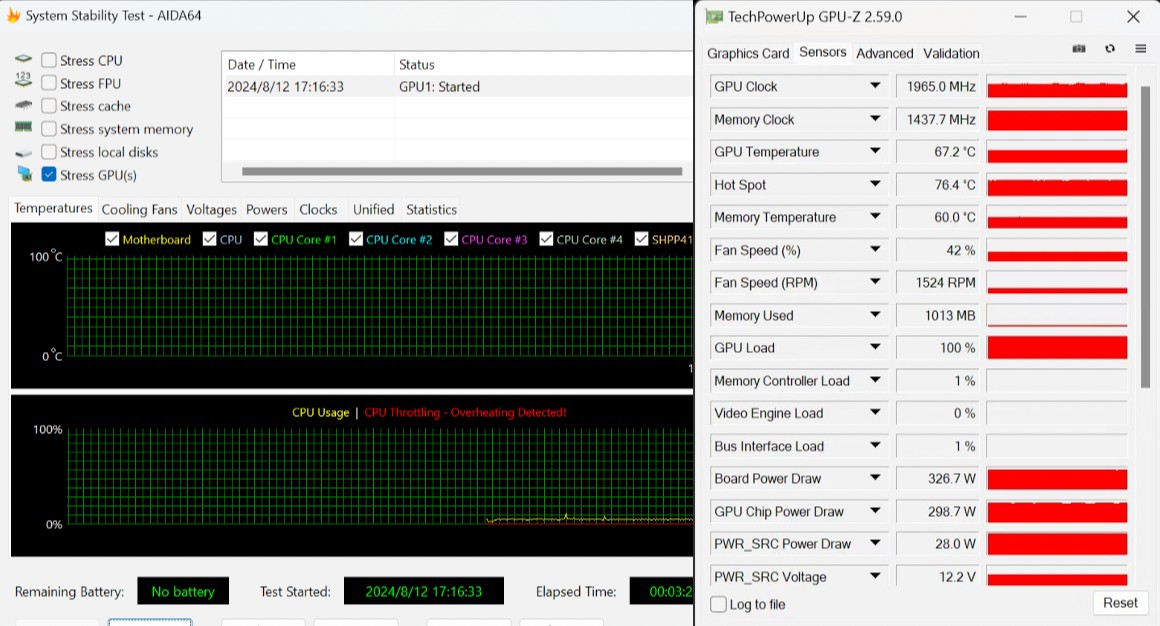Toggle the CPU Core #1 graph checkbox
This screenshot has height=626, width=1160.
tap(260, 239)
